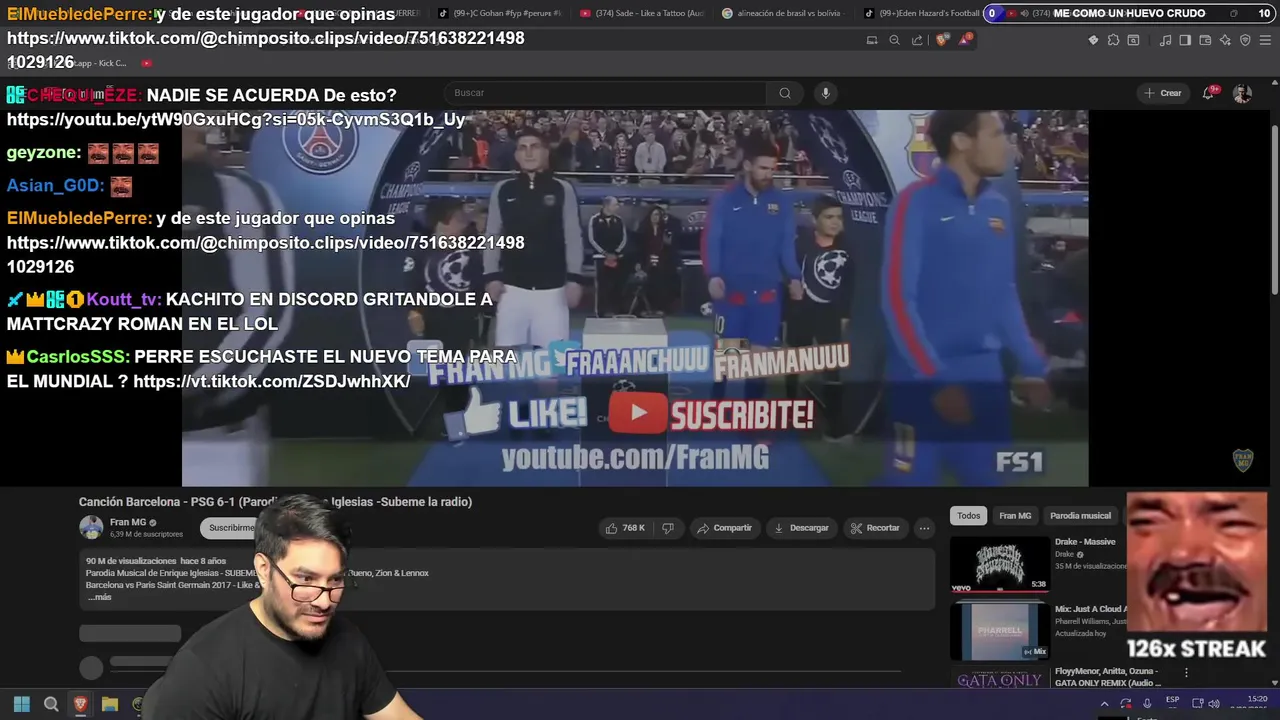Click the Brave browser taskbar icon
This screenshot has height=720, width=1280.
click(x=81, y=704)
